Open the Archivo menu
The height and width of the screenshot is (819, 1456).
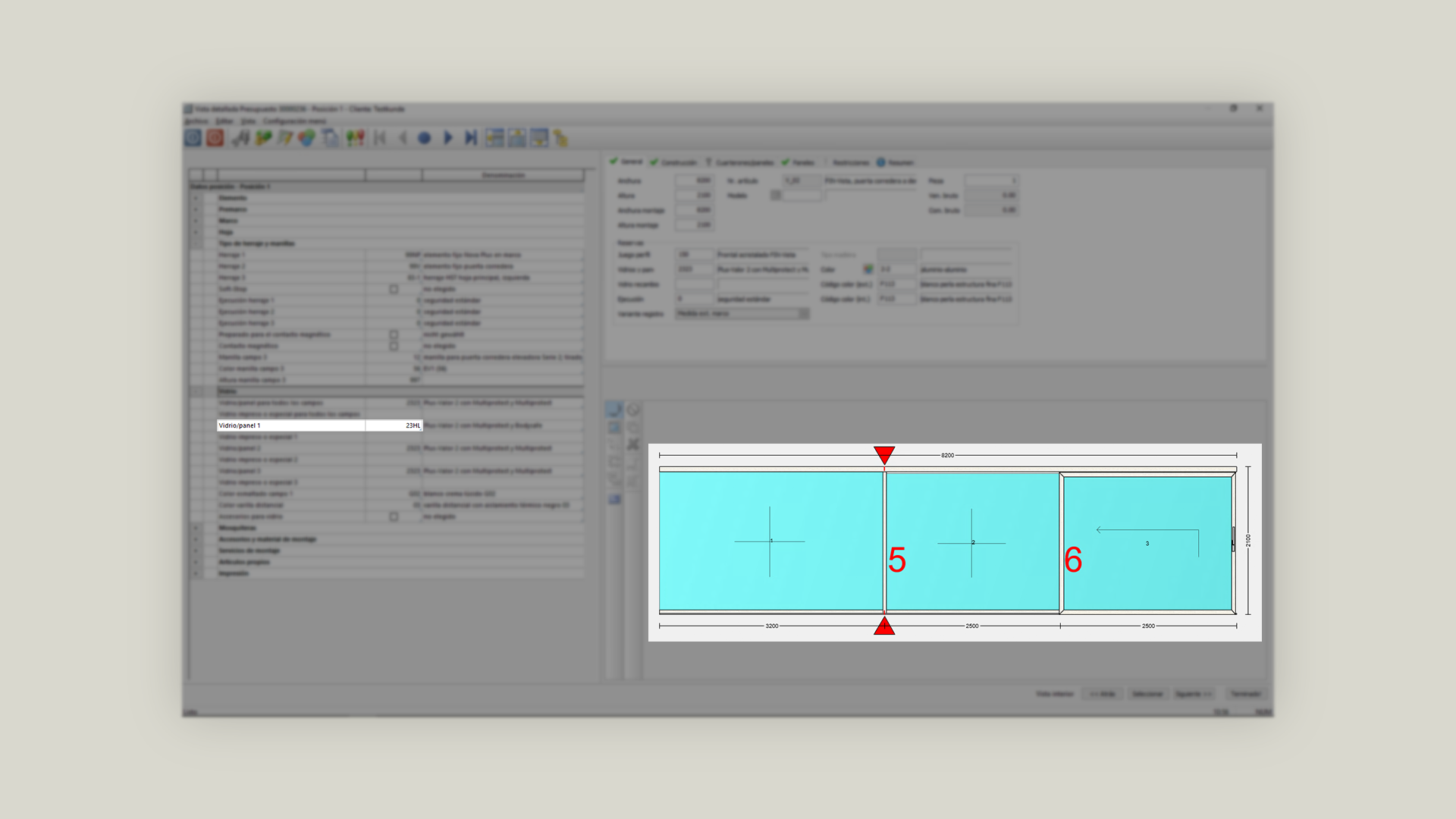coord(196,121)
